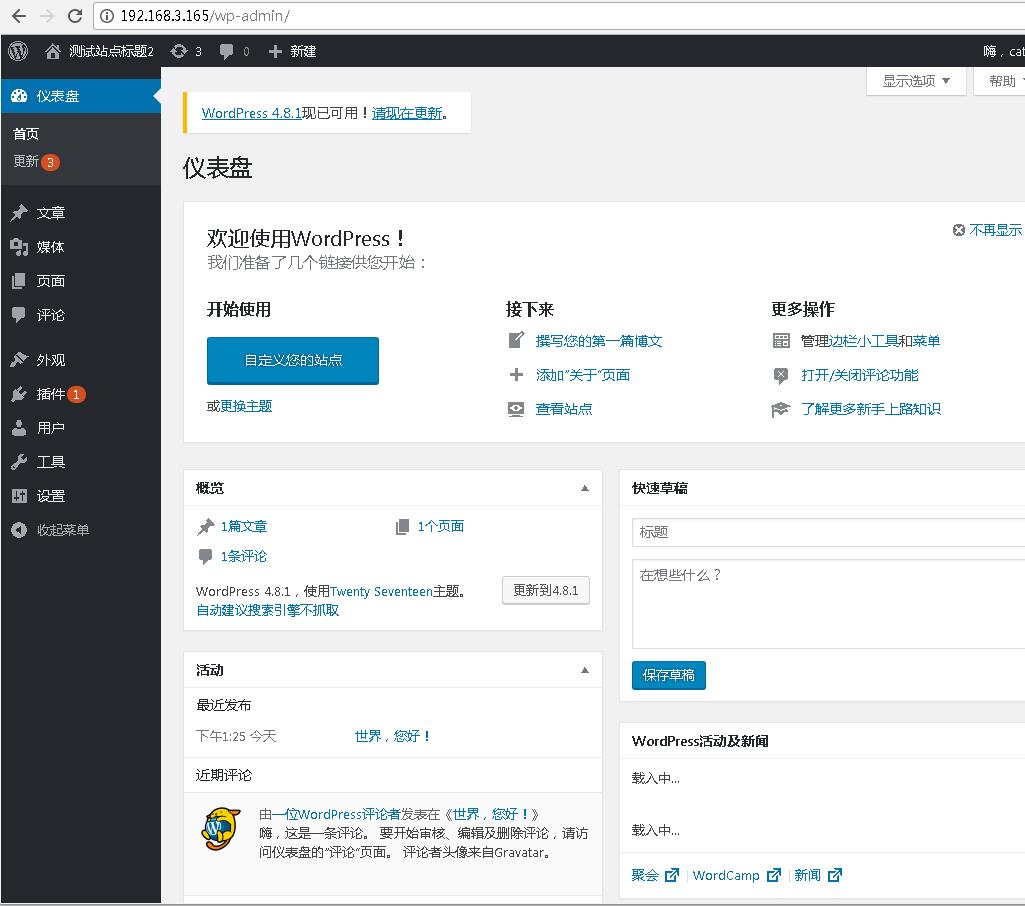
Task: Click the screen icon beside 查看站点
Action: [x=516, y=409]
